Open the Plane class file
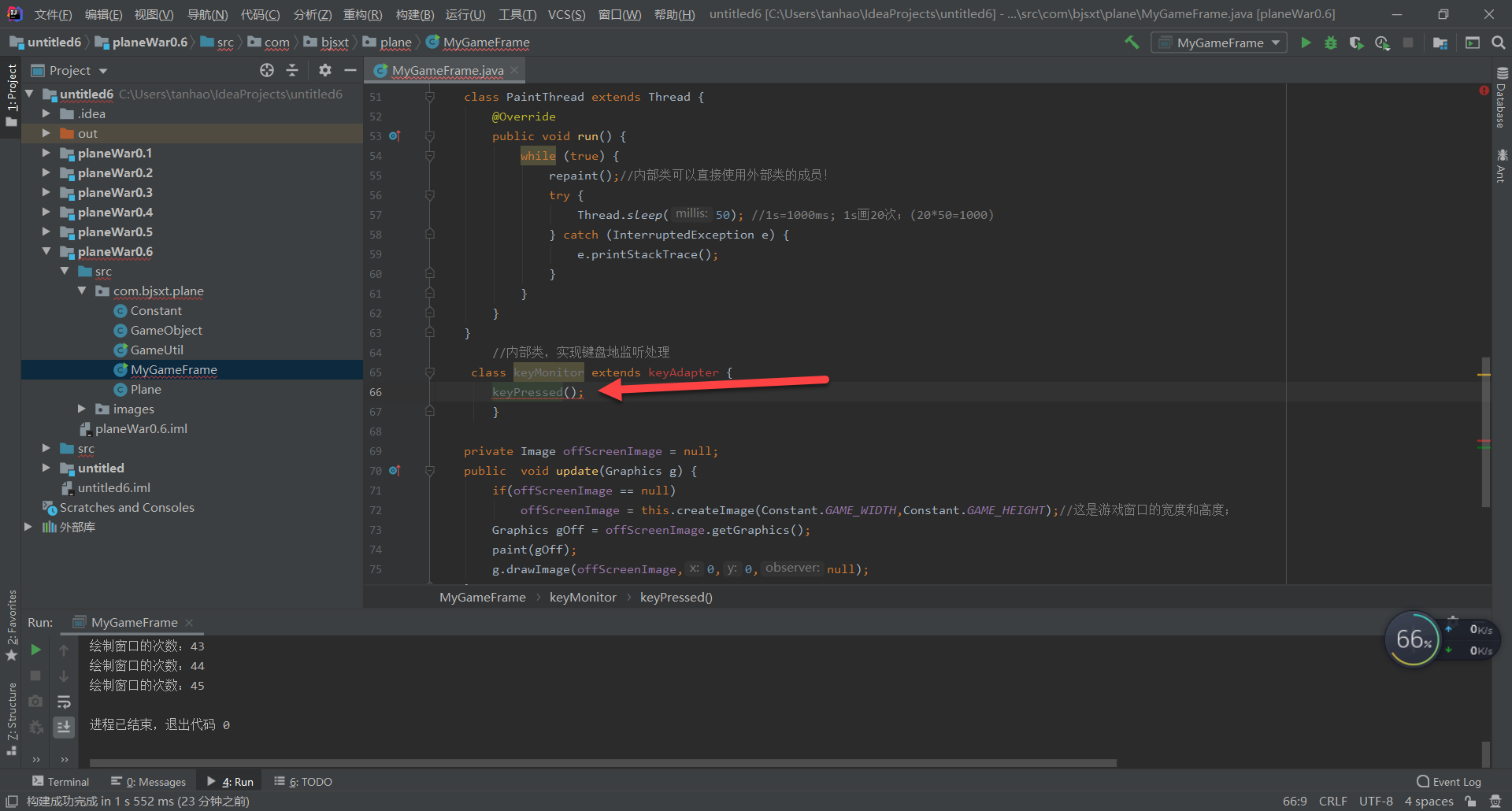Image resolution: width=1512 pixels, height=811 pixels. (146, 389)
